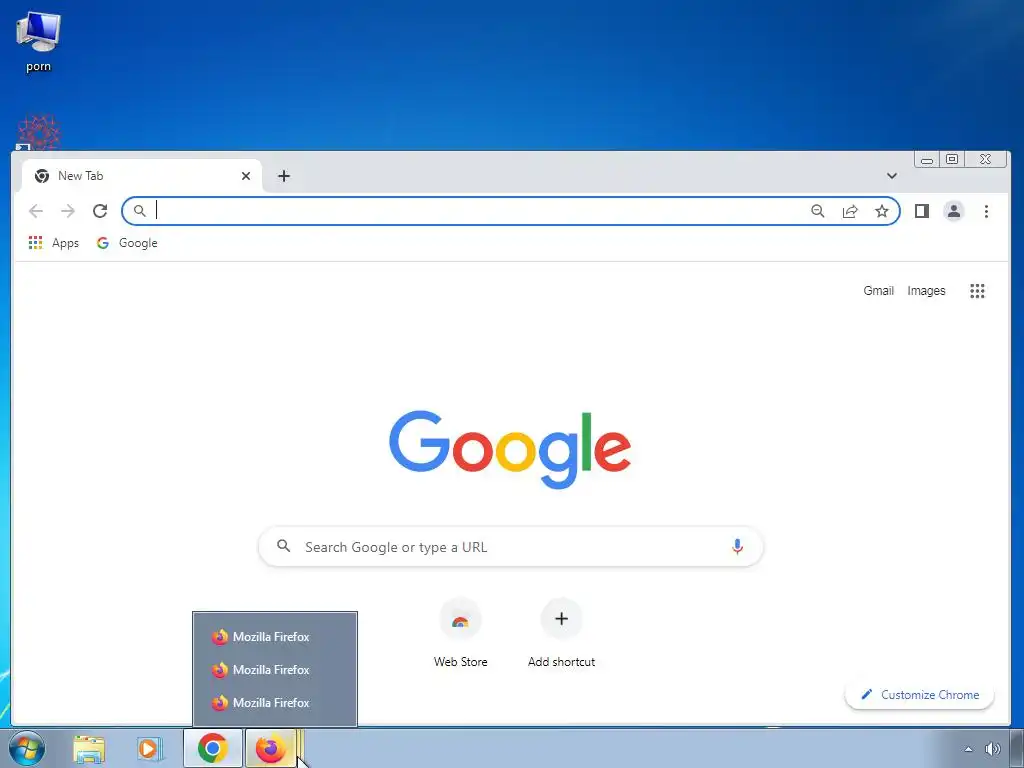Click the Firefox taskbar button

tap(270, 748)
